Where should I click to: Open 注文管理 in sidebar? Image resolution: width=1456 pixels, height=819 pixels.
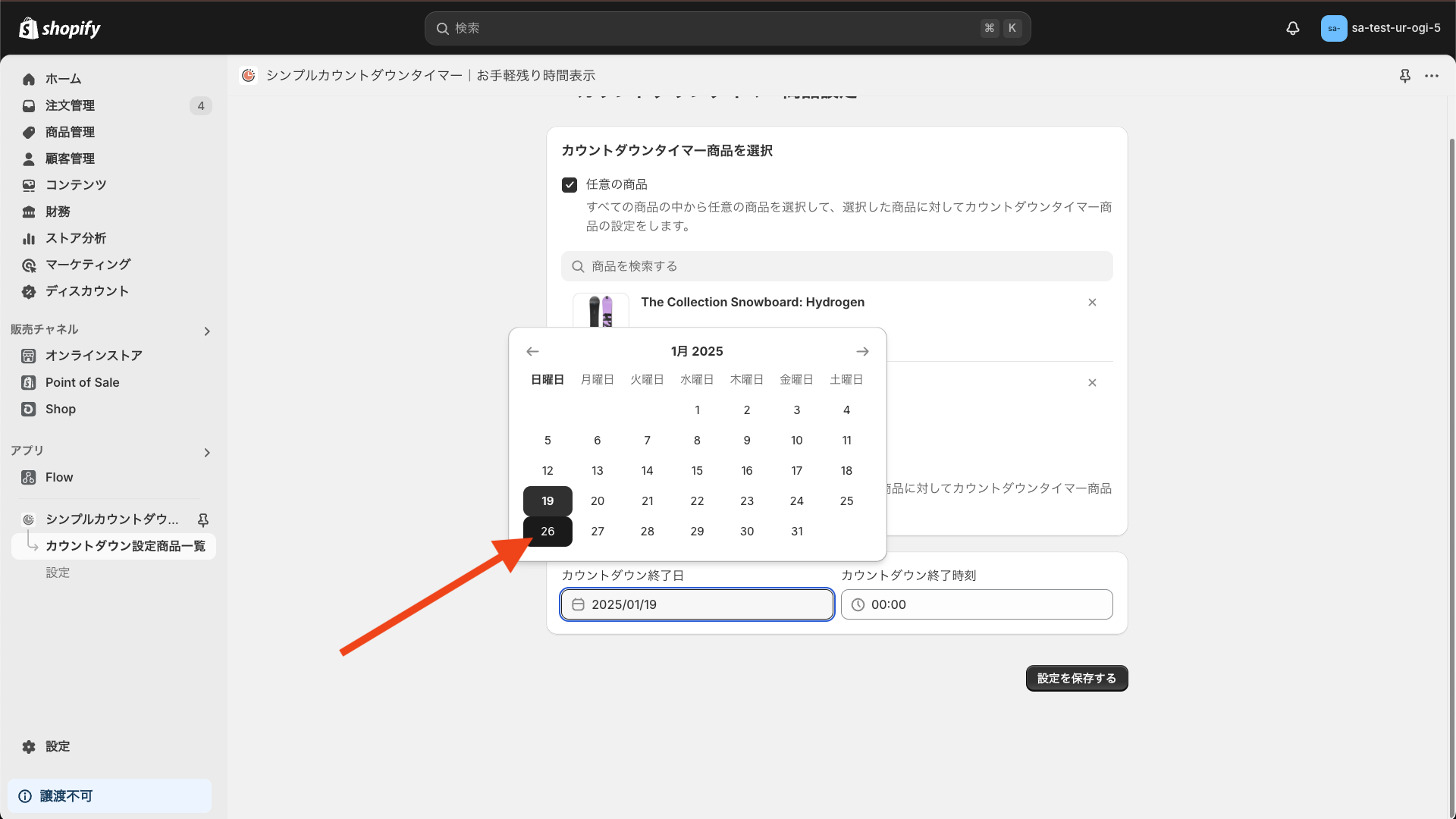(70, 105)
